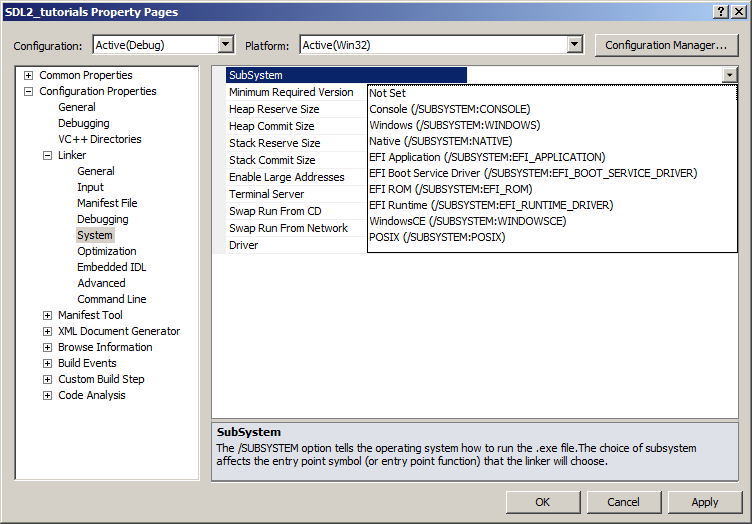This screenshot has height=524, width=752.
Task: Select Swap Run From CD property
Action: (296, 211)
